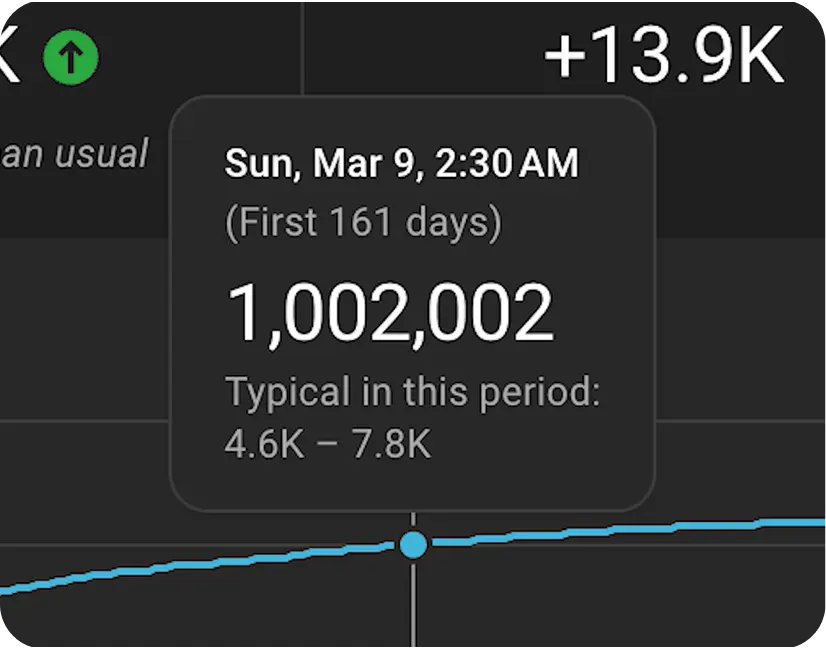Select the blue data point on the chart
Image resolution: width=826 pixels, height=649 pixels.
tap(413, 545)
